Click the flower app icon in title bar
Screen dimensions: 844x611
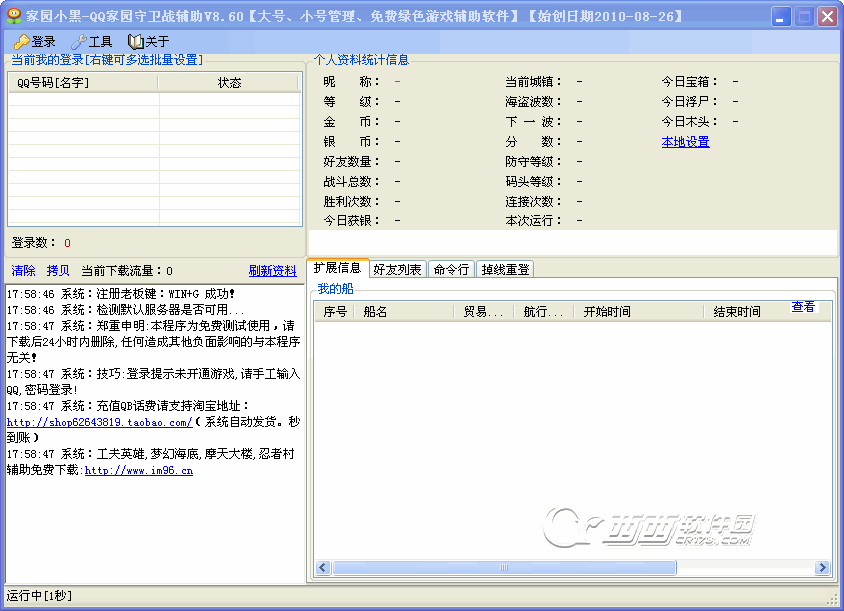click(x=13, y=16)
